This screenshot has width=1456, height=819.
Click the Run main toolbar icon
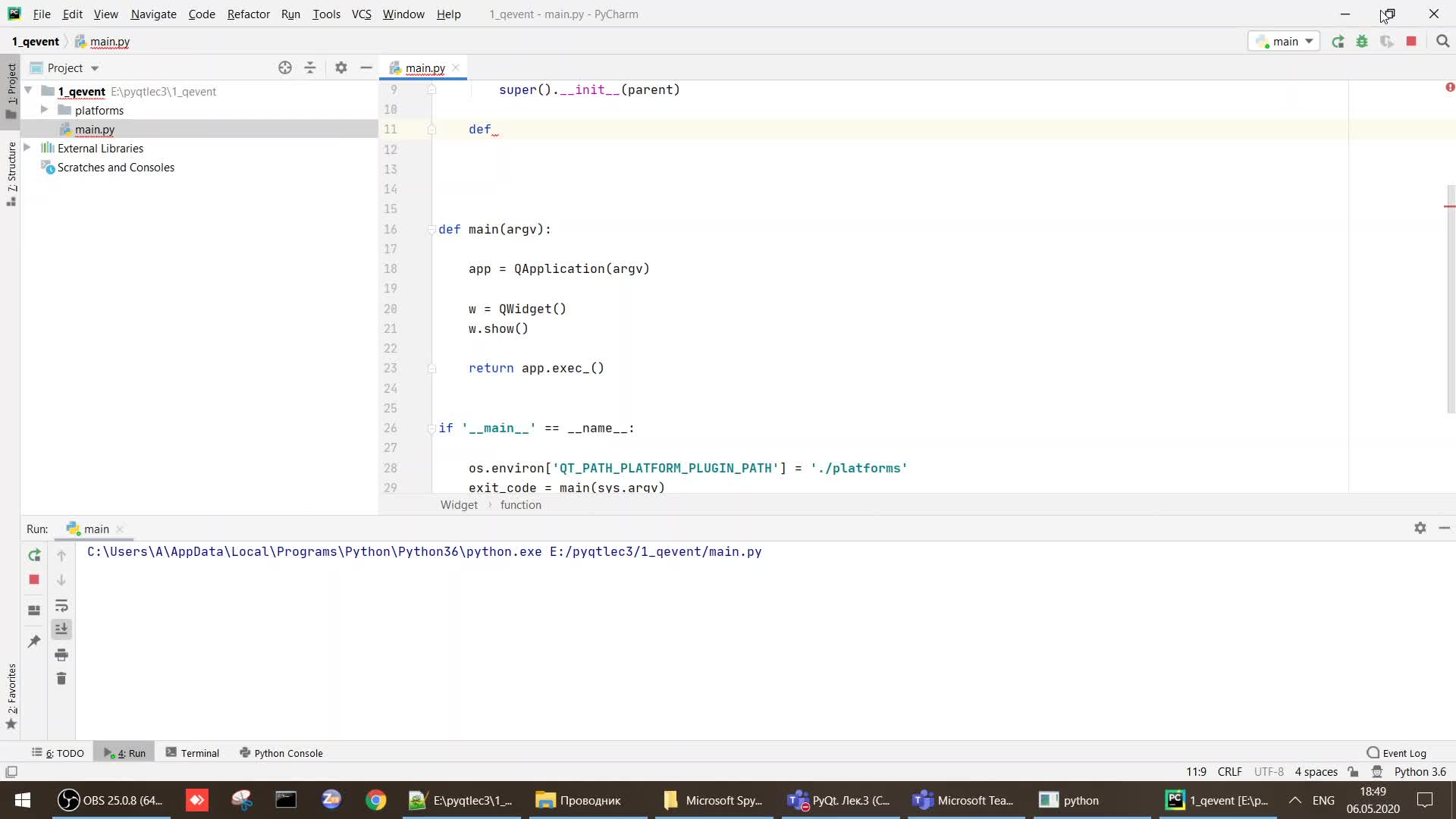click(x=1338, y=42)
